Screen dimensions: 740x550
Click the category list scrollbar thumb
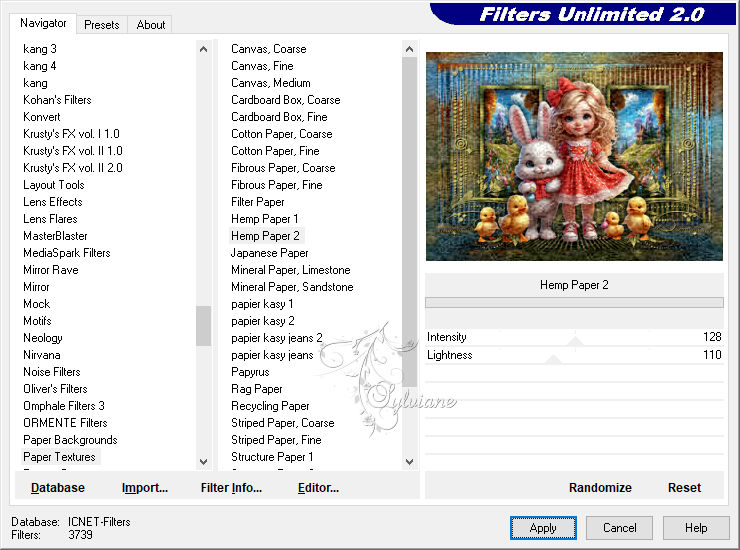tap(203, 326)
